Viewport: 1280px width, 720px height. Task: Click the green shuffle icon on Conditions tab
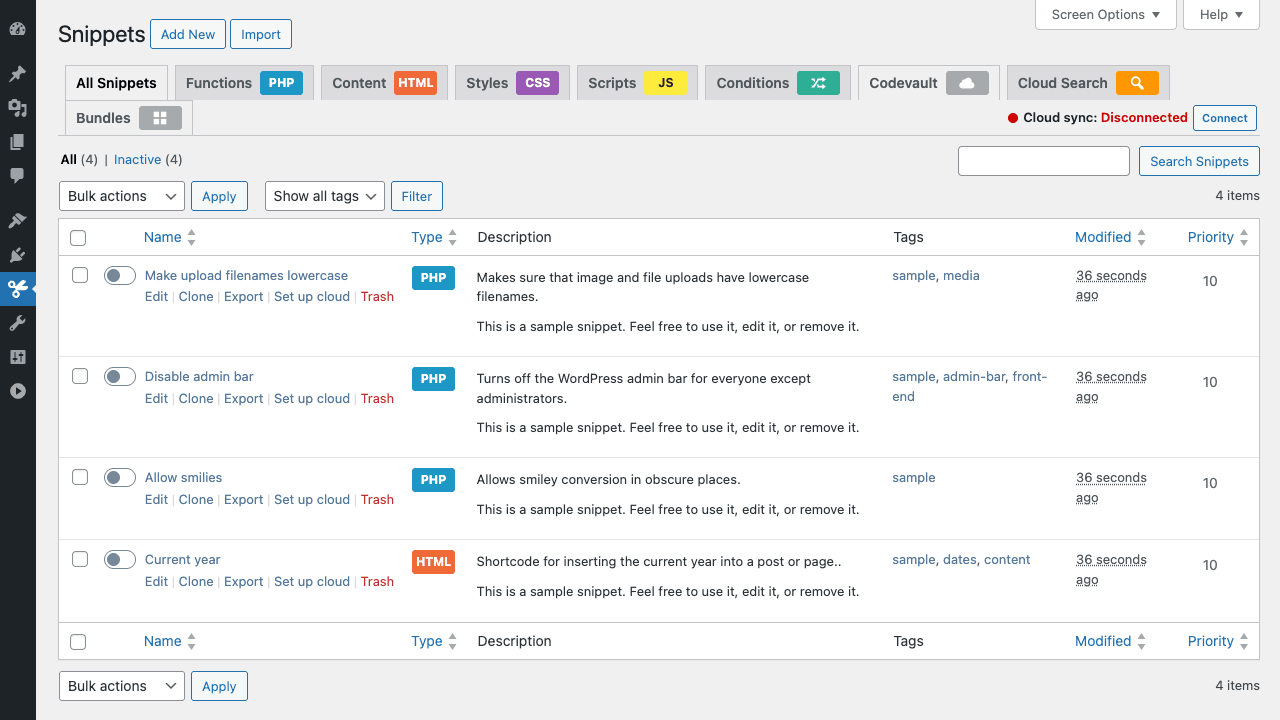point(818,83)
